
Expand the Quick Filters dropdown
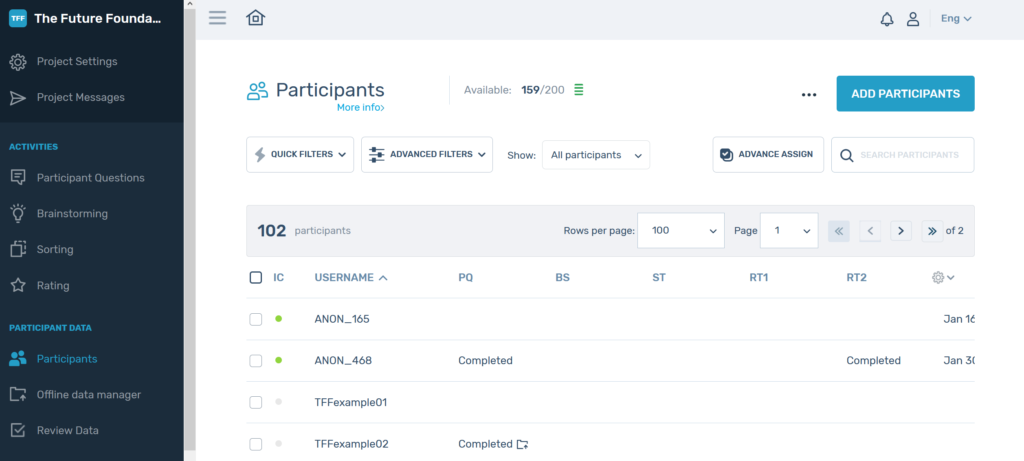point(300,155)
